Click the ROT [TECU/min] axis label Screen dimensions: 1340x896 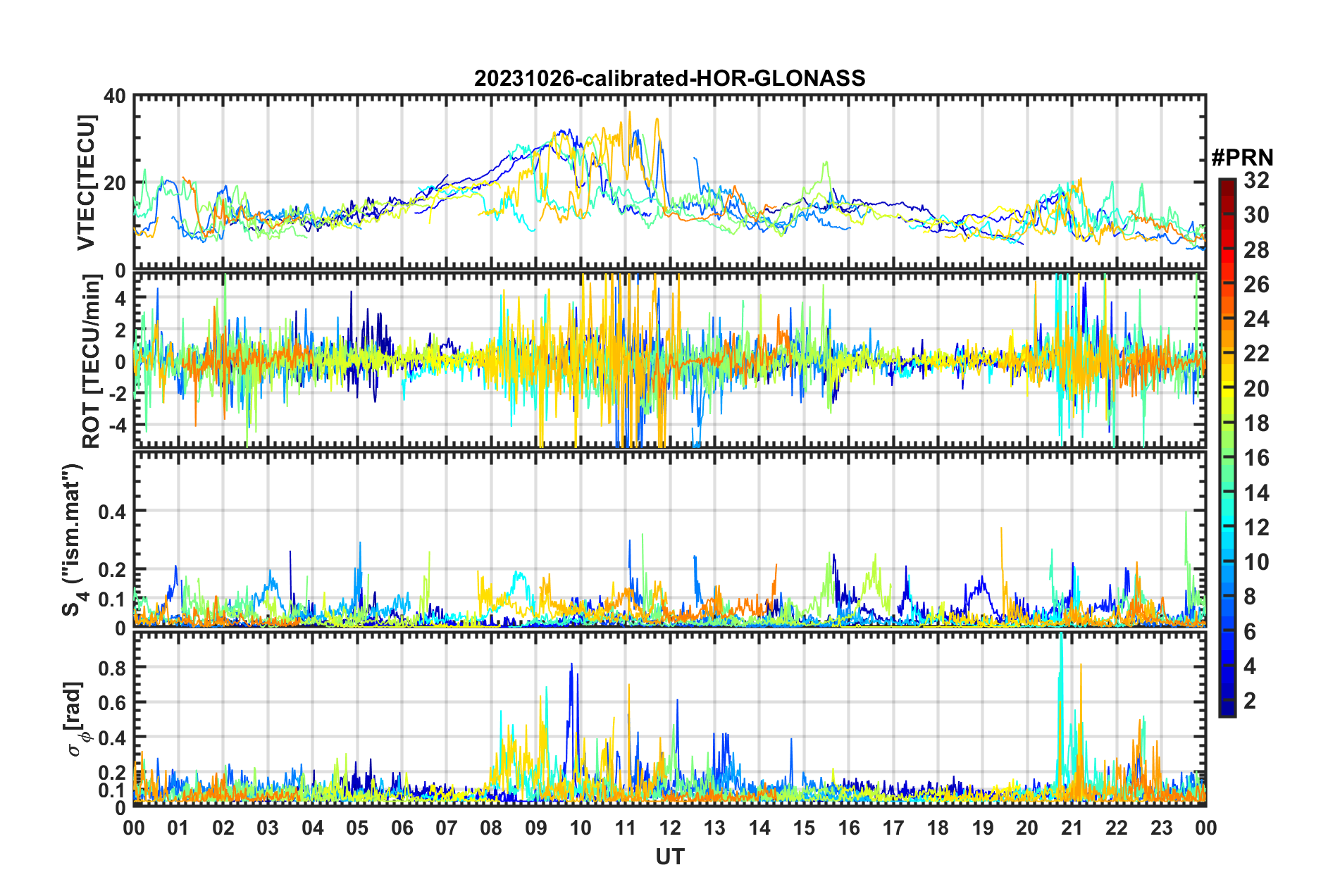tap(92, 361)
